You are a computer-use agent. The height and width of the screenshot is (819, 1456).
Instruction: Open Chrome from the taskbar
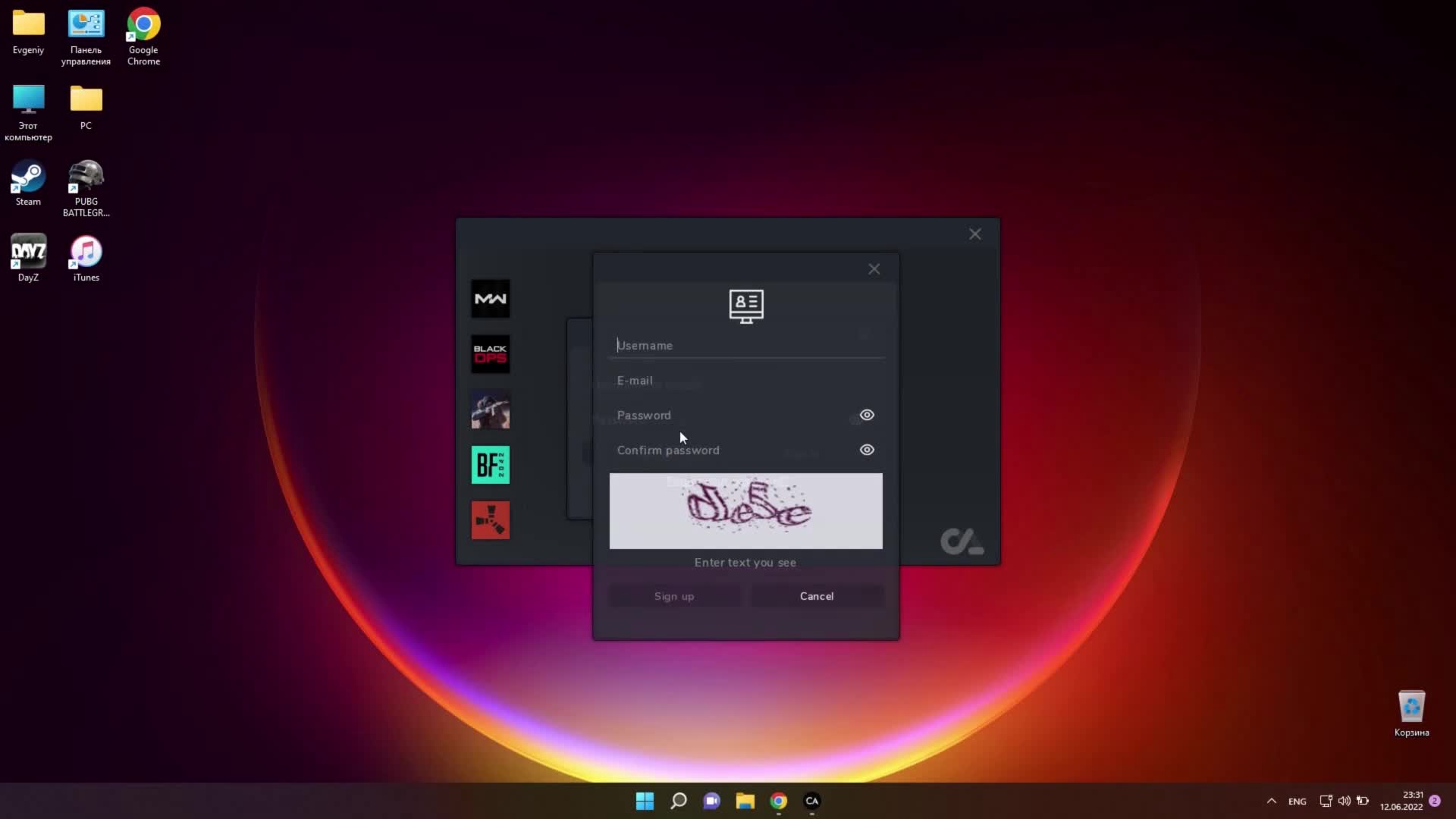[x=779, y=801]
